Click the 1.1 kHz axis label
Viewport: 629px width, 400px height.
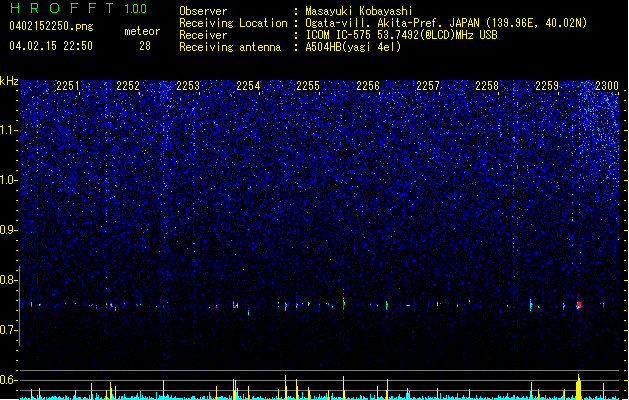tap(9, 130)
